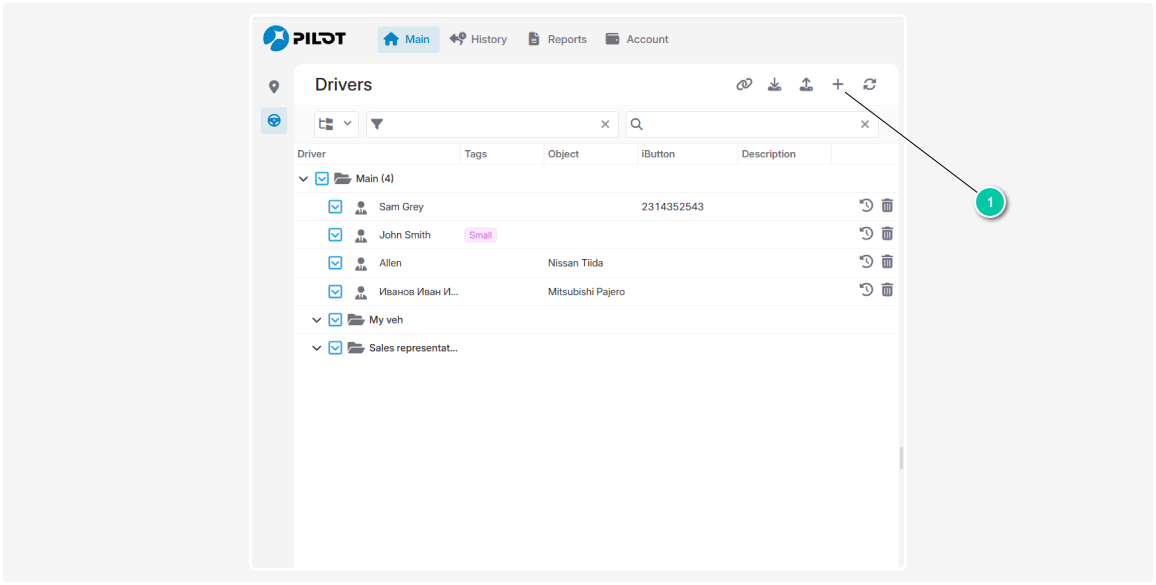The image size is (1156, 585).
Task: Switch to the History tab
Action: [x=478, y=39]
